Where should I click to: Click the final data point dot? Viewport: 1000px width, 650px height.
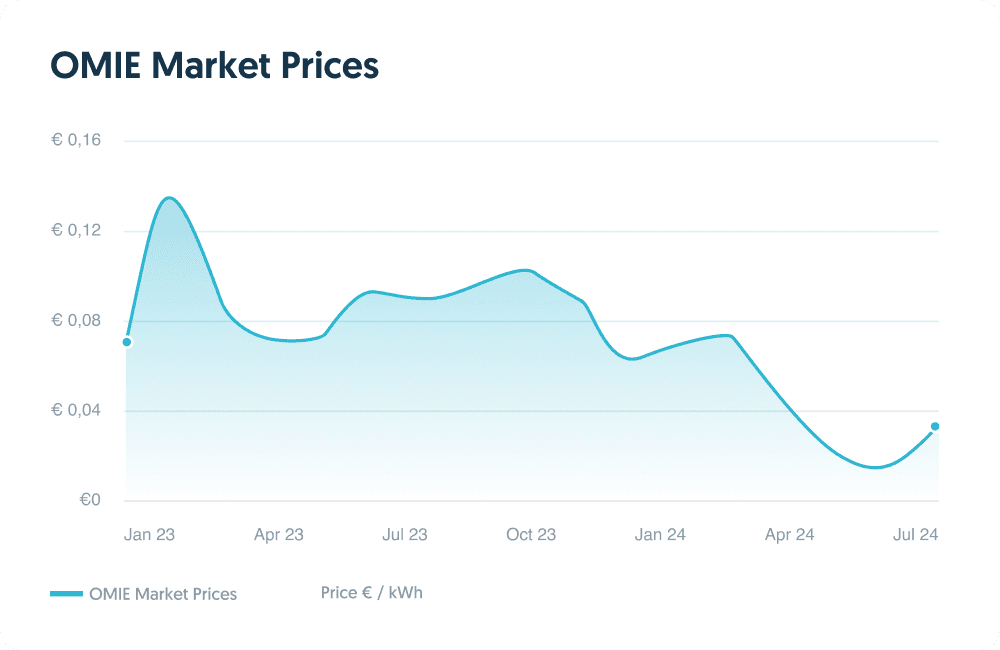tap(935, 427)
